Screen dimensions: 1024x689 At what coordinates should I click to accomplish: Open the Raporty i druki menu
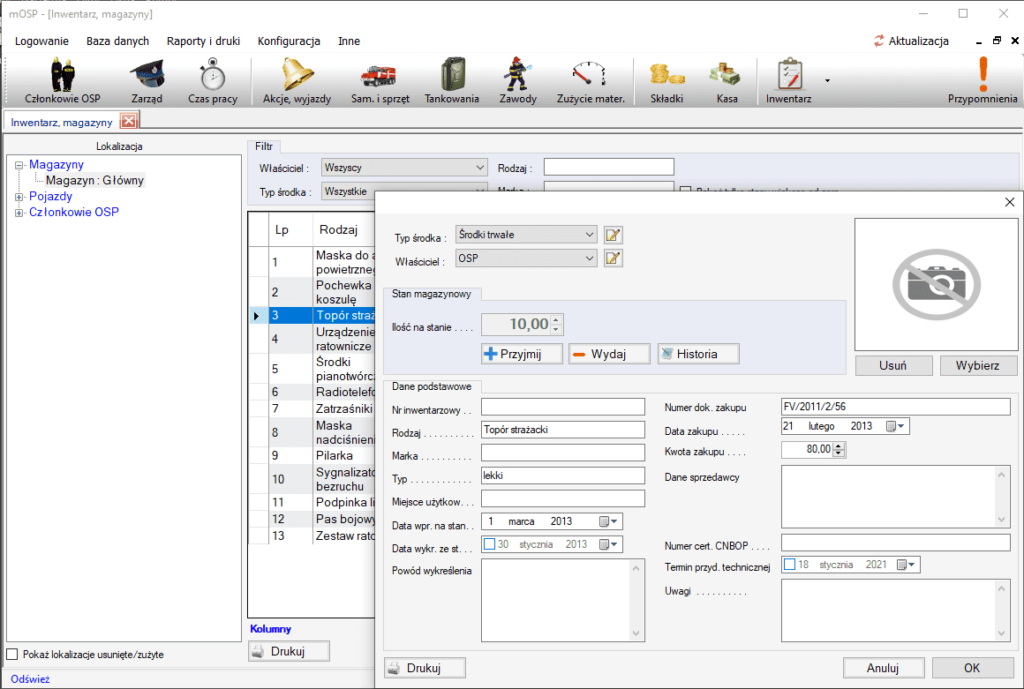[203, 41]
